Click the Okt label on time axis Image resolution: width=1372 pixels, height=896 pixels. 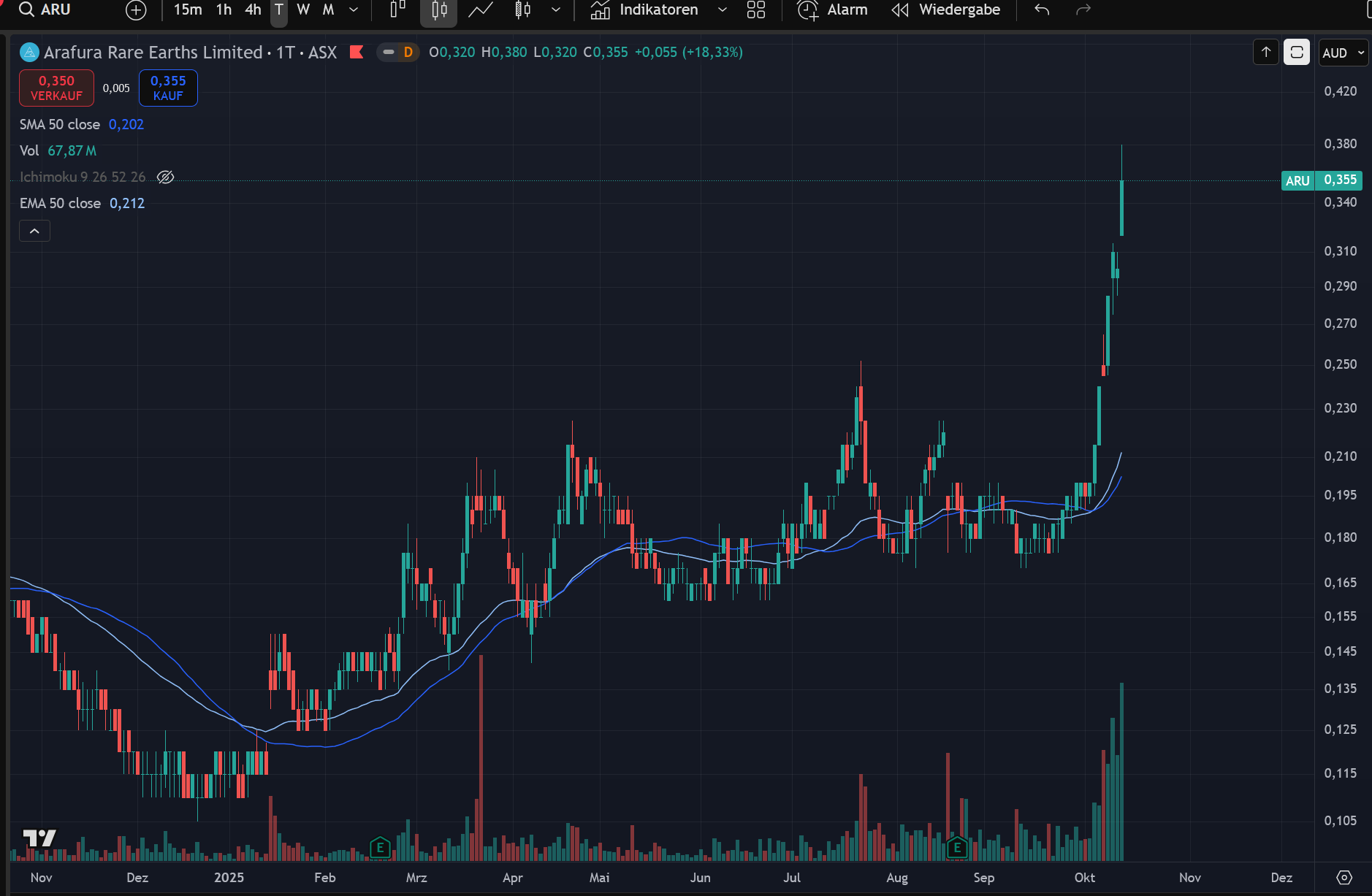coord(1085,878)
